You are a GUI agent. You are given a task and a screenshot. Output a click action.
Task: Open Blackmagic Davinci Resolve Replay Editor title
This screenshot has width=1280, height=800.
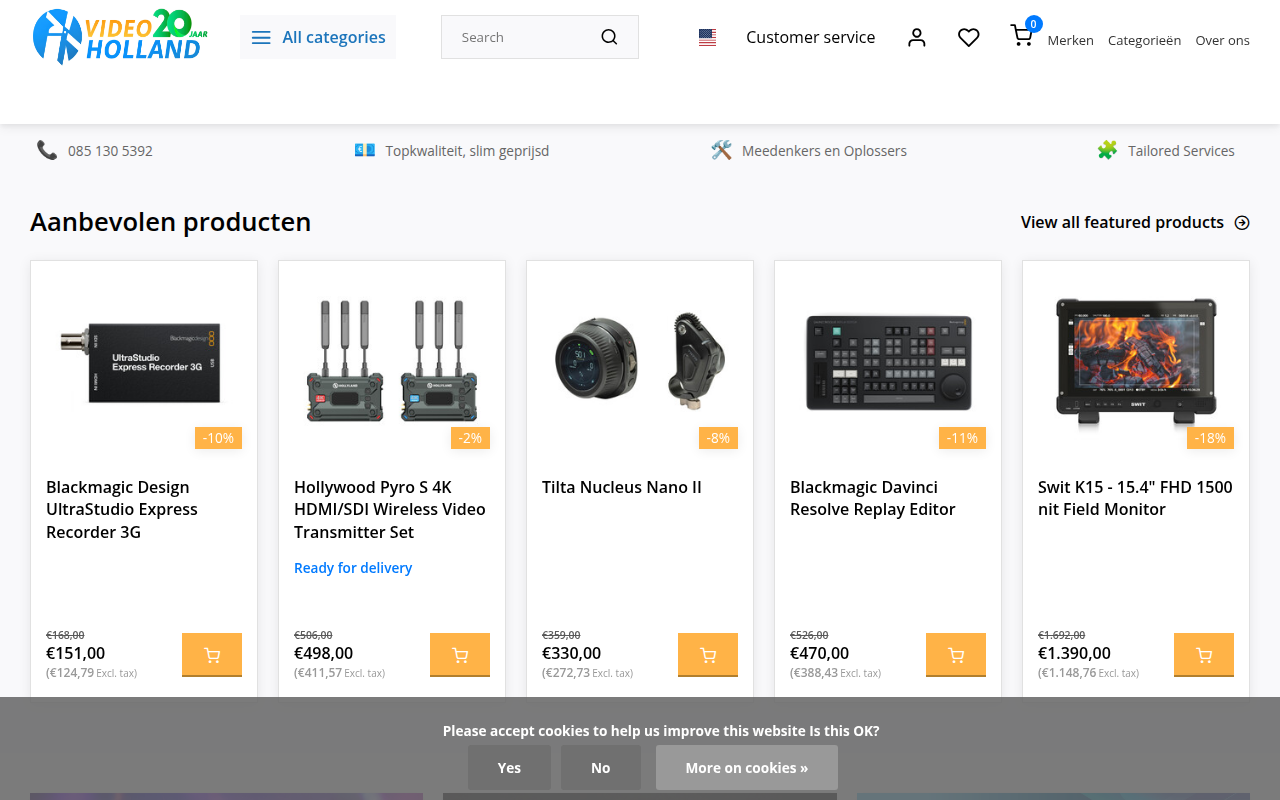pyautogui.click(x=873, y=498)
